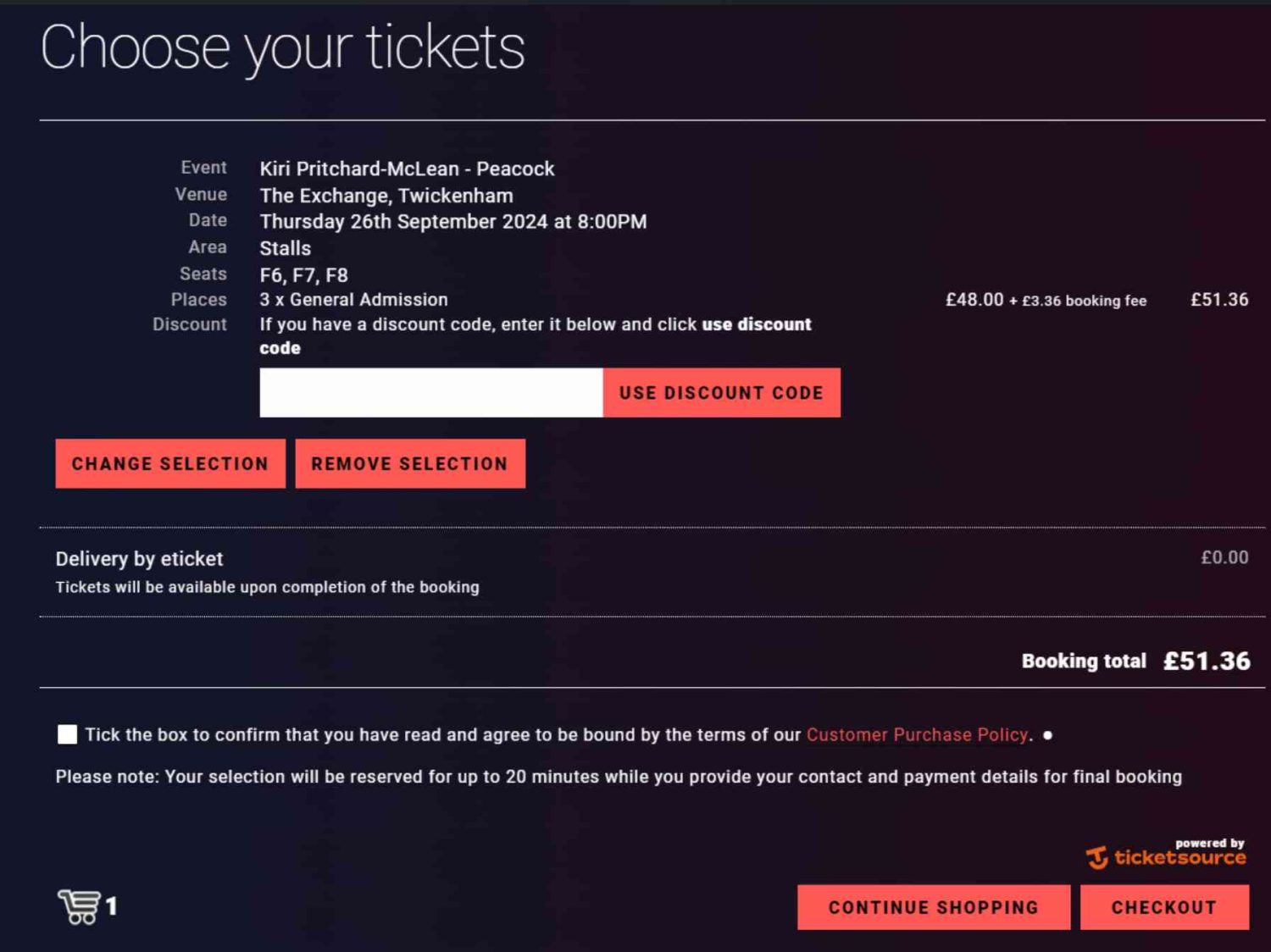Click the ticketsource logo icon
The image size is (1271, 952).
1097,858
